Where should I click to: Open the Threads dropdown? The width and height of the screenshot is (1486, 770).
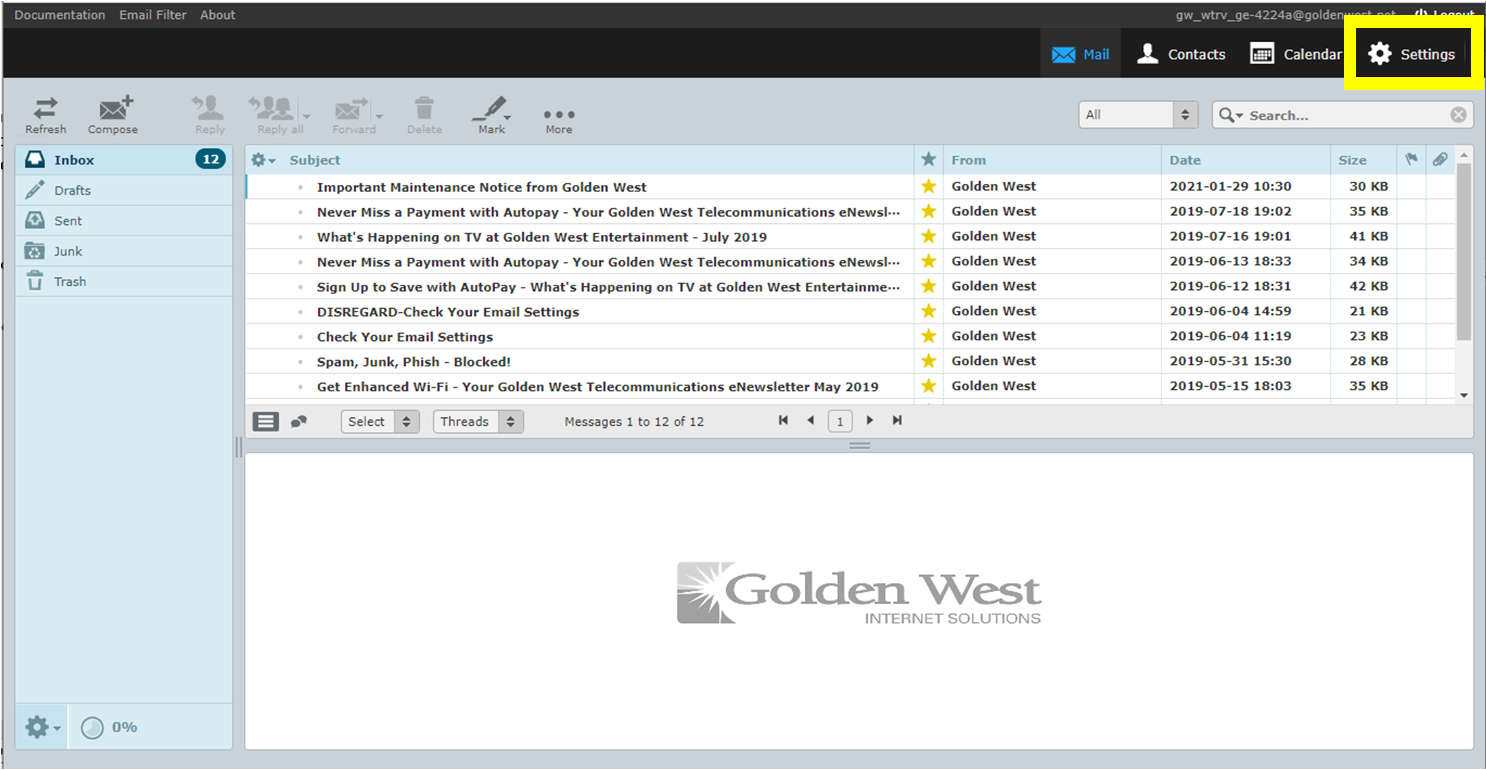tap(478, 422)
